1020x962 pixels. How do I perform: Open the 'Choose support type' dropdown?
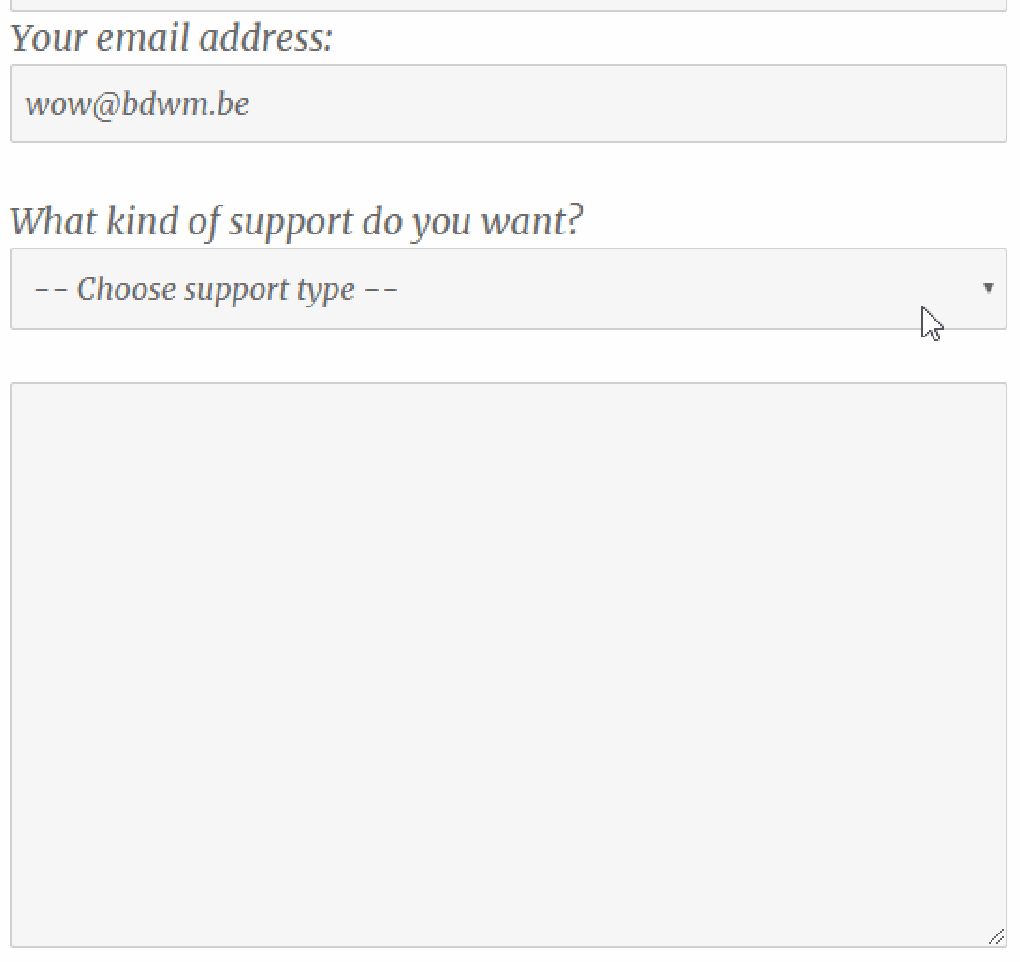[509, 289]
